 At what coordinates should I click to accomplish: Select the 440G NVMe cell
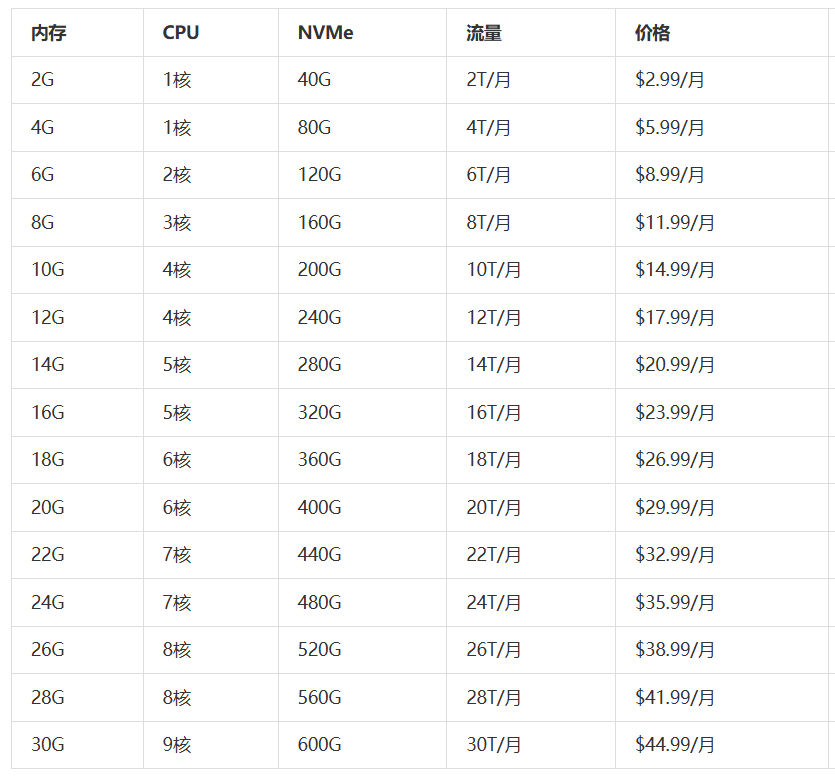pos(319,555)
